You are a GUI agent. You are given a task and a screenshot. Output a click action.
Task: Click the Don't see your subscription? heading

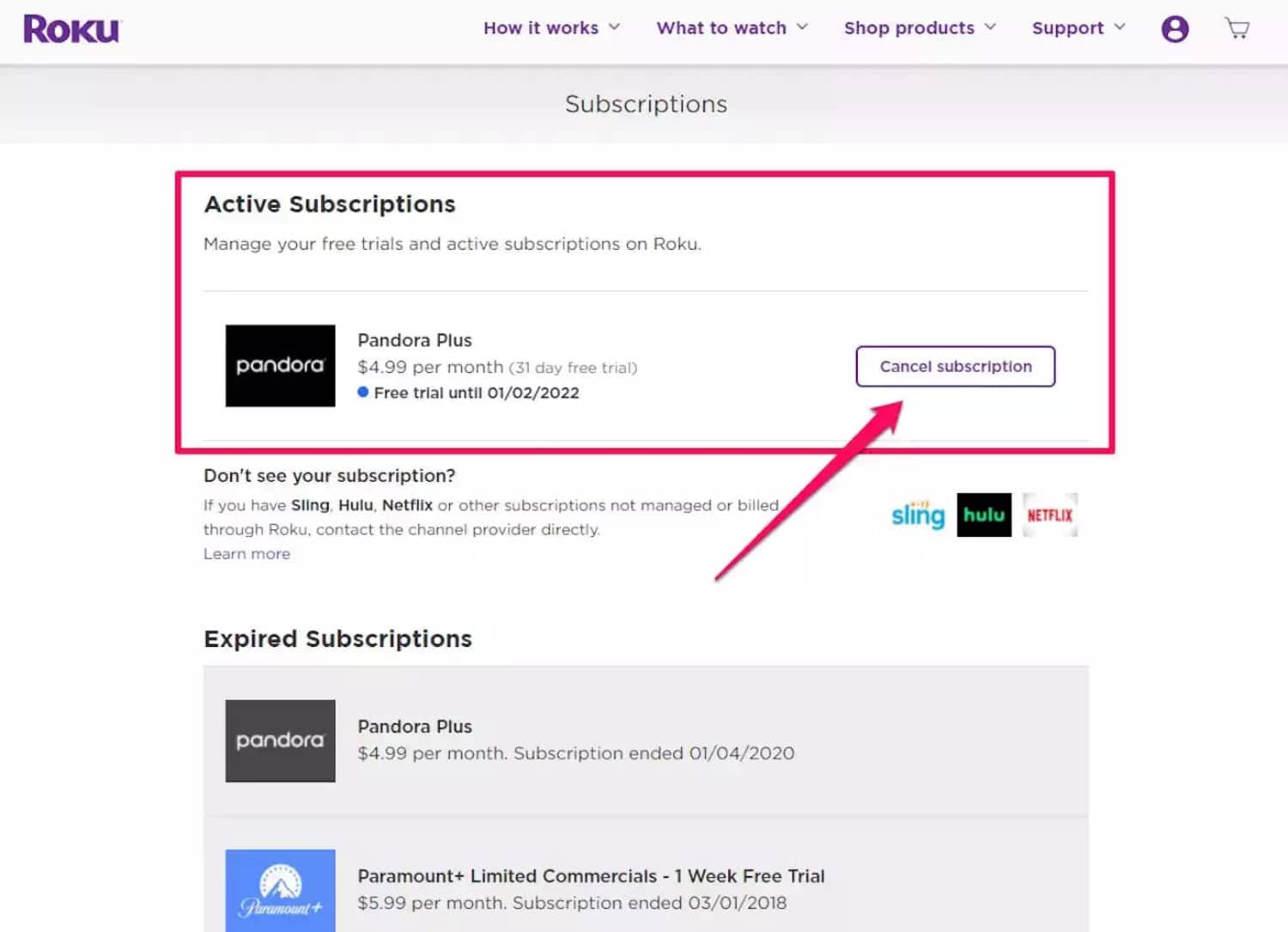click(x=330, y=476)
